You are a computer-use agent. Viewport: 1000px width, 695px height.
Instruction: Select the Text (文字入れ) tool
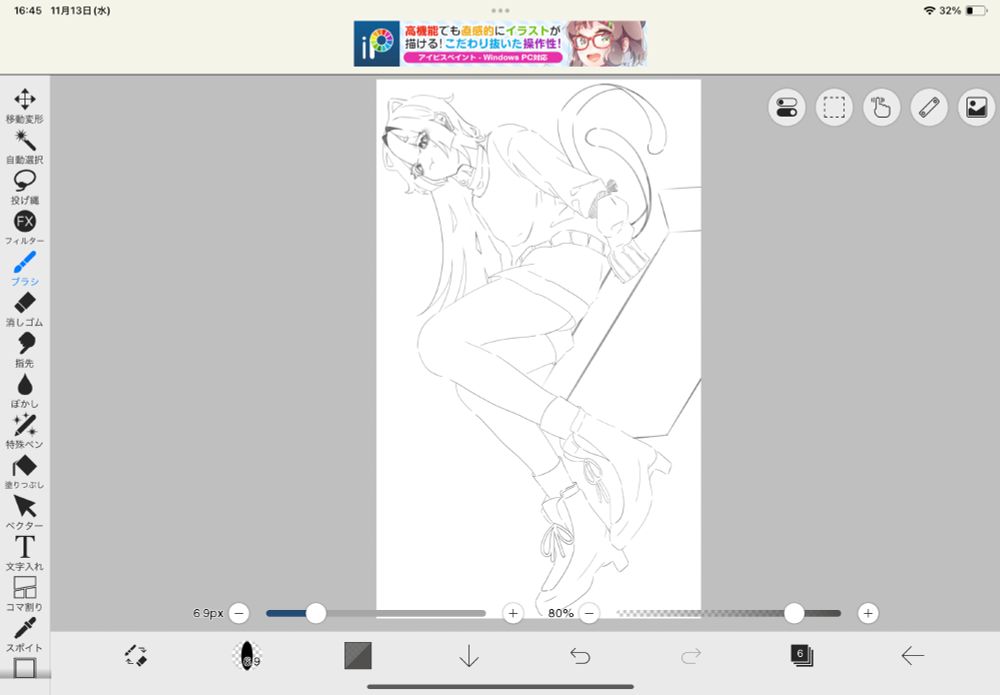25,553
